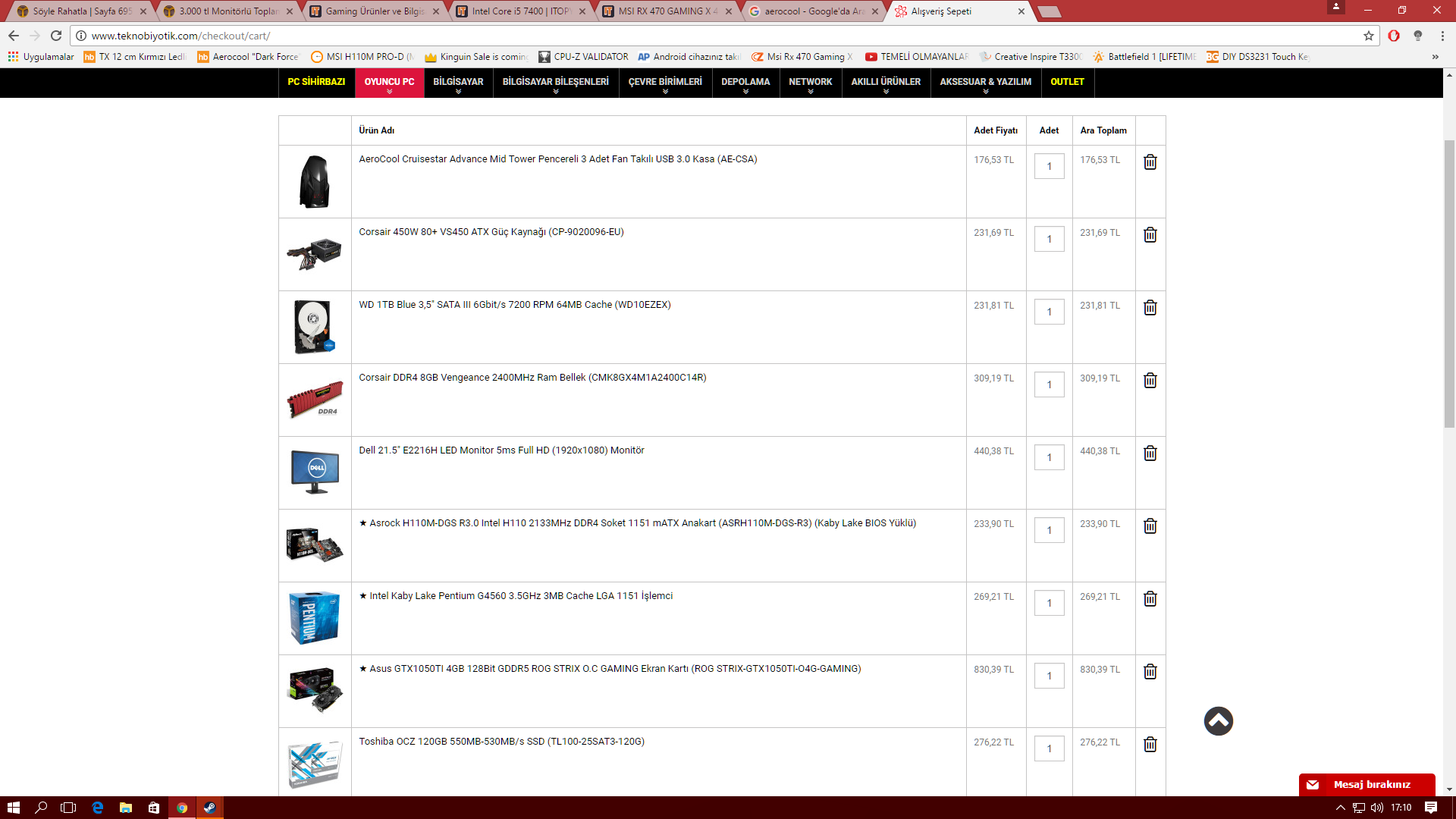
Task: Delete the AeroCool Cruisestar case from cart
Action: click(1150, 162)
